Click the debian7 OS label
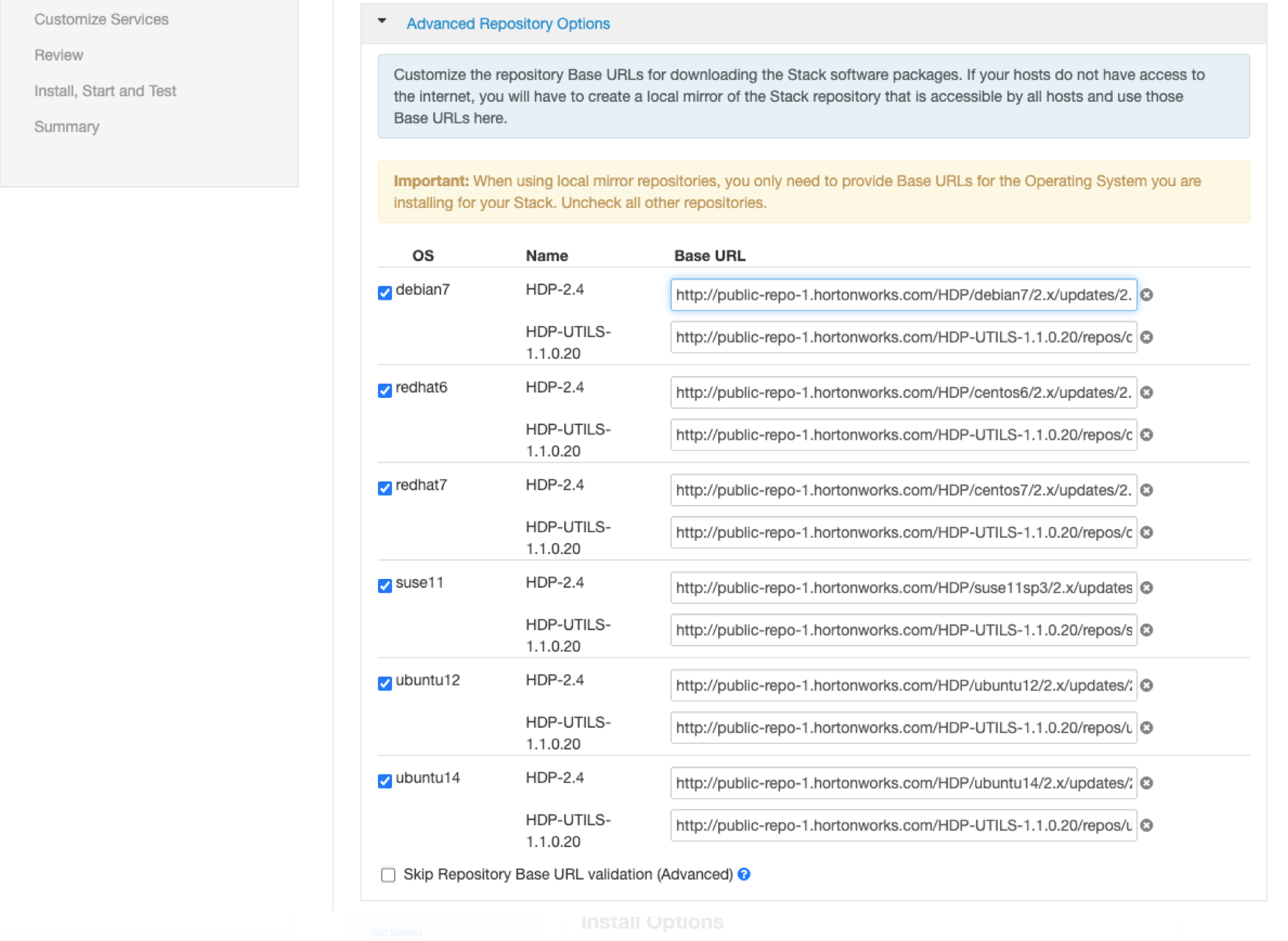The width and height of the screenshot is (1288, 941). coord(423,289)
